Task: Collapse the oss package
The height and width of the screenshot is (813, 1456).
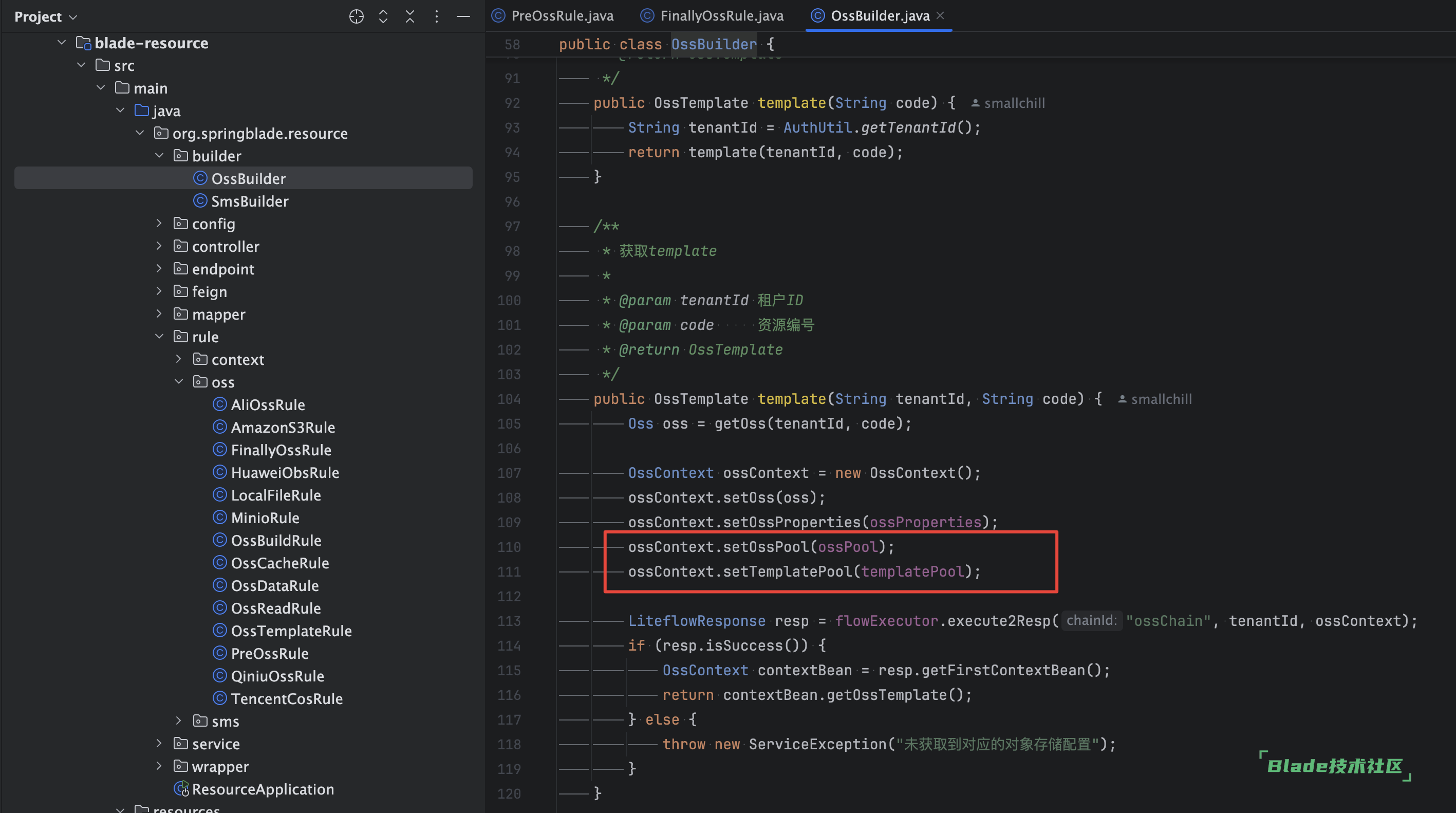Action: point(179,382)
